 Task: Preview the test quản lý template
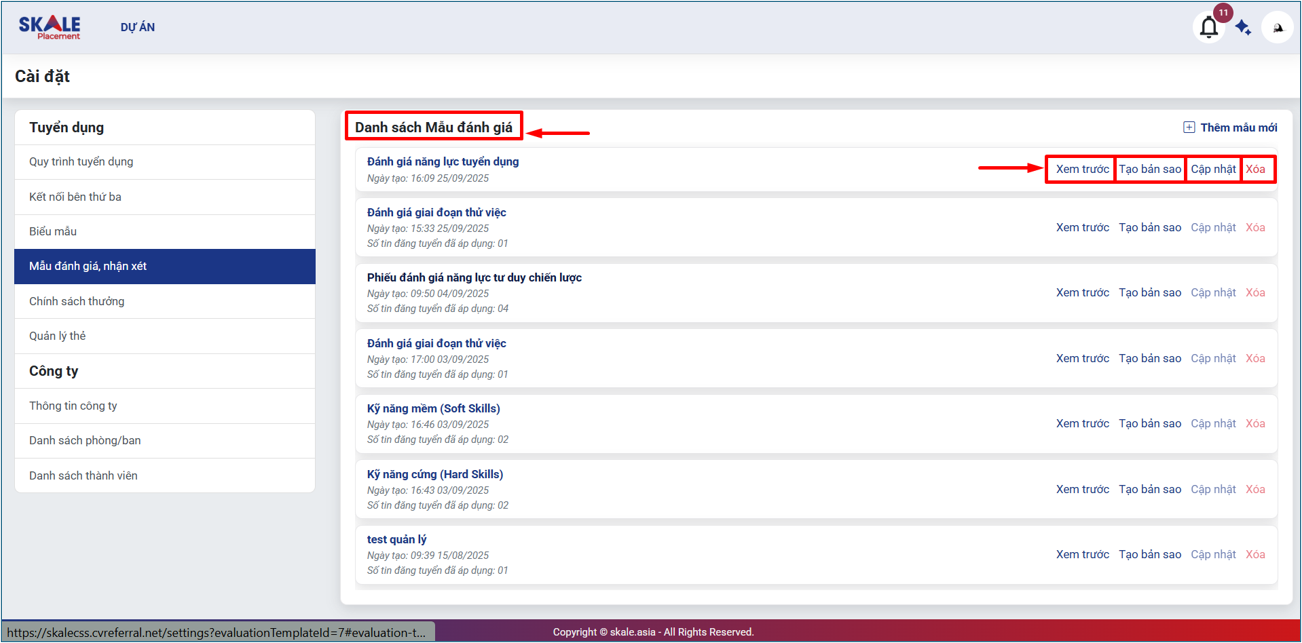[x=1082, y=555]
